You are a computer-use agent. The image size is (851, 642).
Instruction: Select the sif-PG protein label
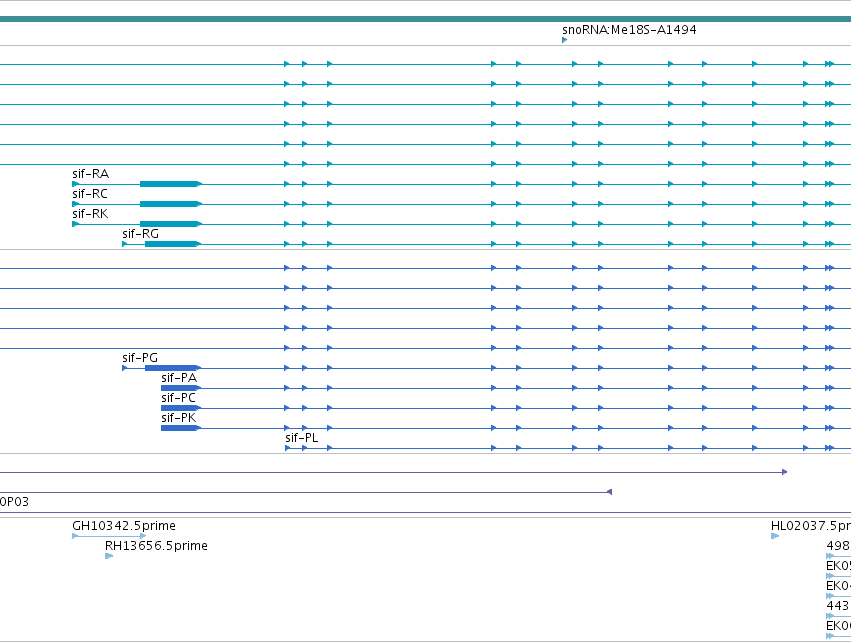tap(140, 358)
